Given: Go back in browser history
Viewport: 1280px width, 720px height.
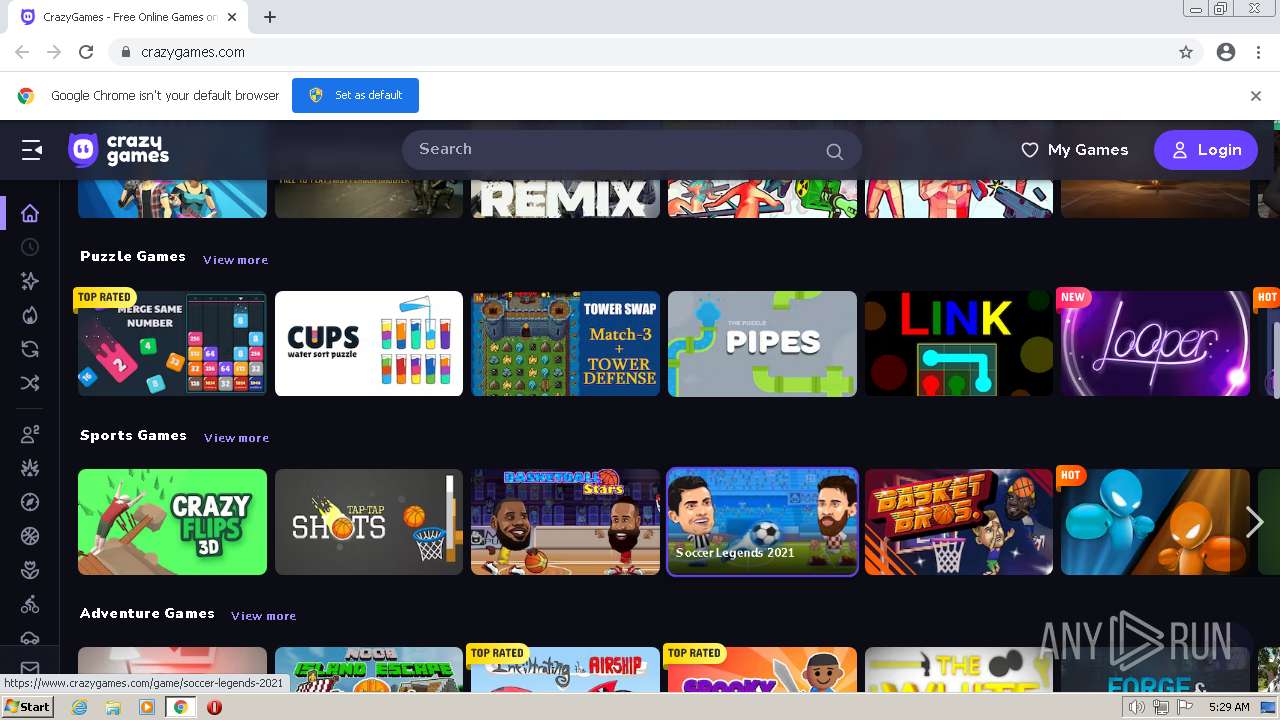Looking at the screenshot, I should tap(22, 52).
